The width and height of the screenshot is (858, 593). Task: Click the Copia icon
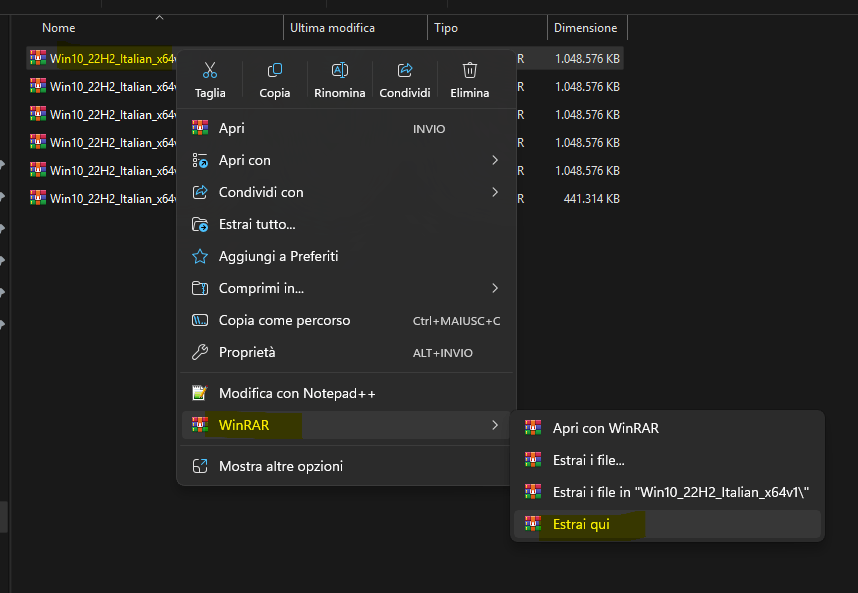[x=275, y=71]
